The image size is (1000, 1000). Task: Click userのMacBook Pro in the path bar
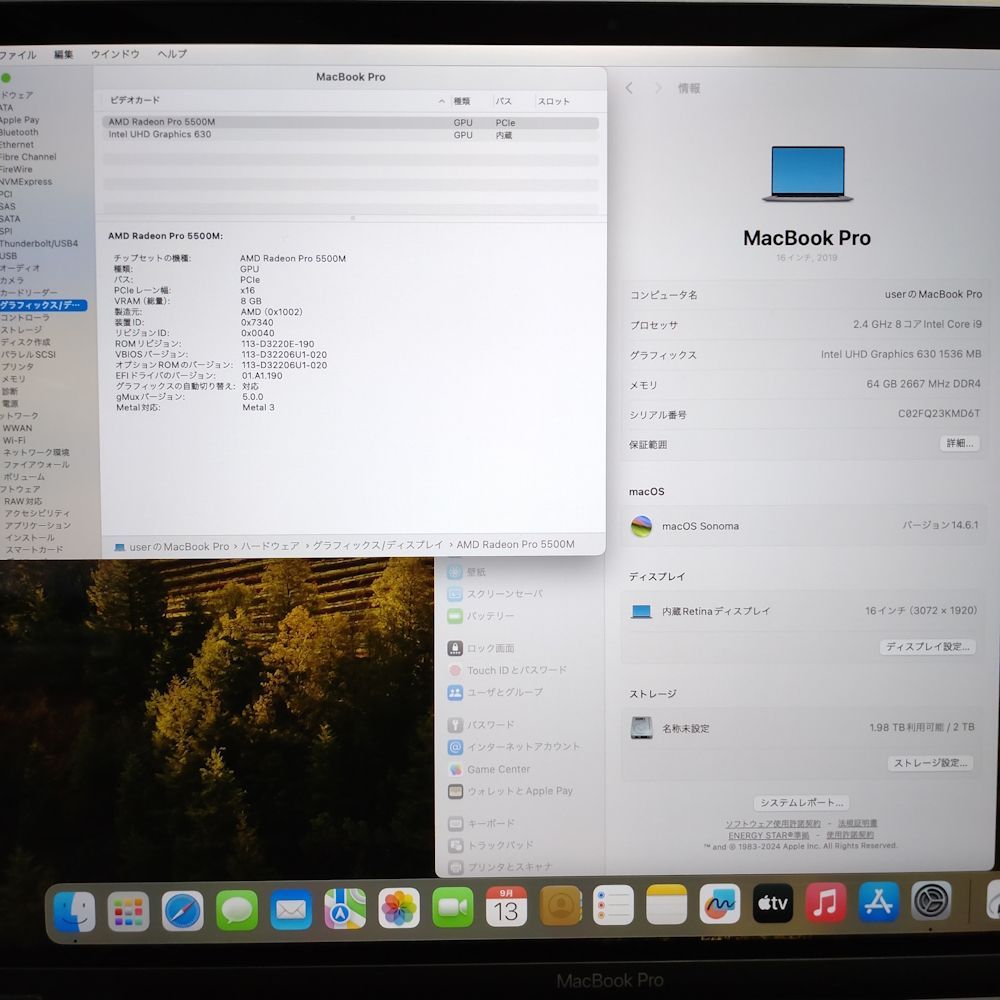coord(172,547)
